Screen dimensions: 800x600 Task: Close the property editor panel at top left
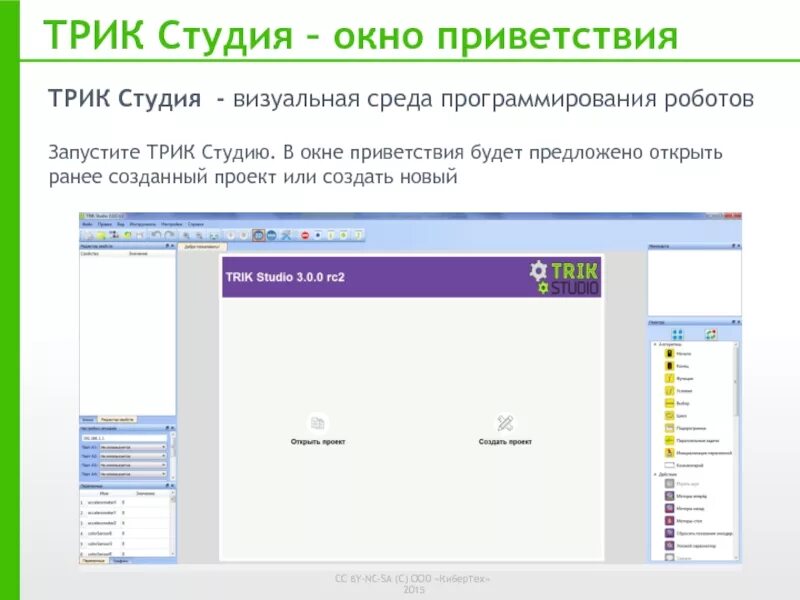coord(172,246)
